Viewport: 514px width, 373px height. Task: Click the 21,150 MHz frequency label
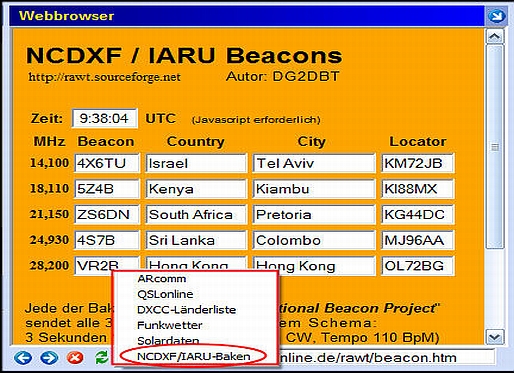click(49, 214)
